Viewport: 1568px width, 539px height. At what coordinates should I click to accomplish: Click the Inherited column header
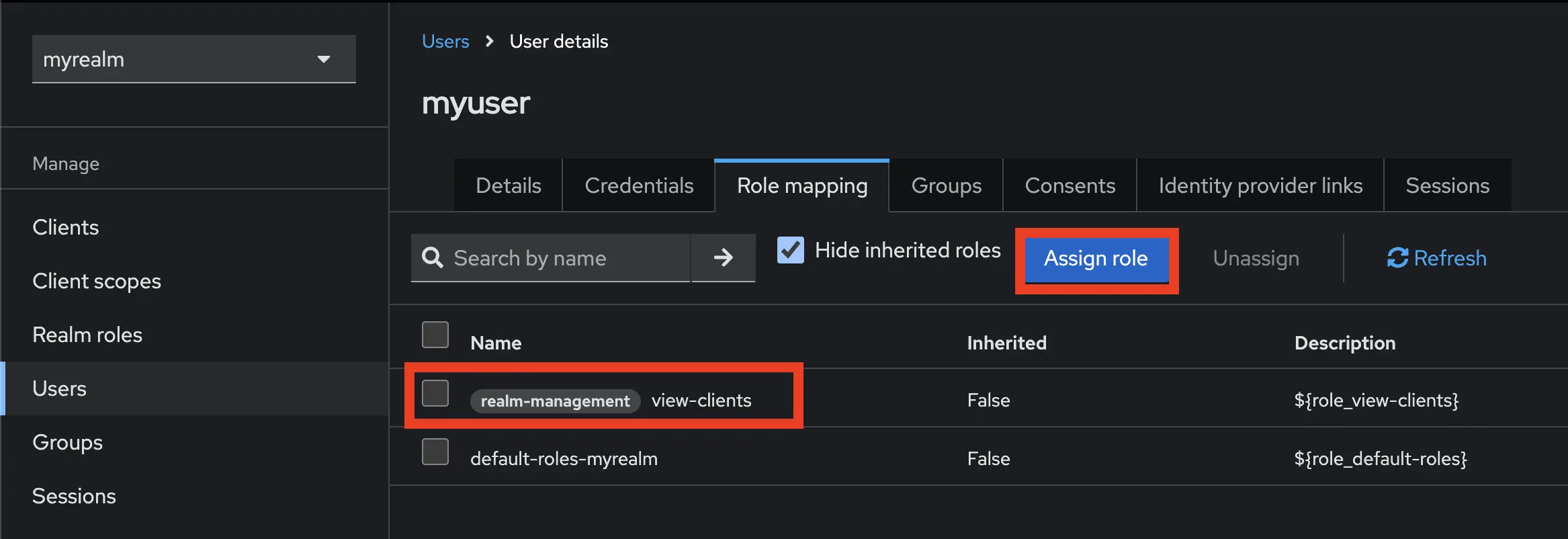(x=1007, y=343)
